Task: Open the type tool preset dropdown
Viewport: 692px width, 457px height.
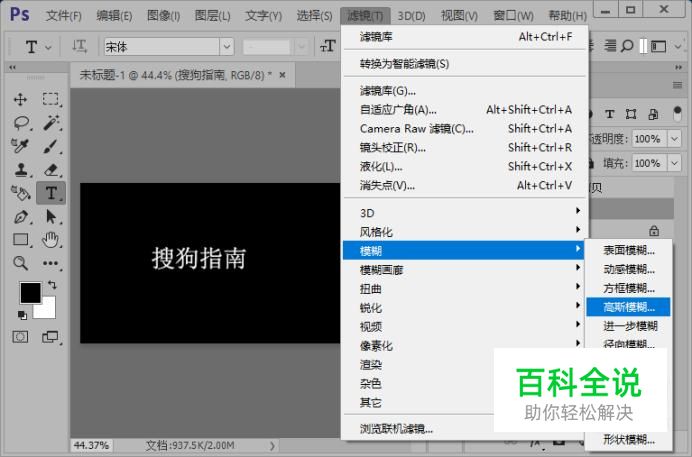Action: (x=49, y=46)
